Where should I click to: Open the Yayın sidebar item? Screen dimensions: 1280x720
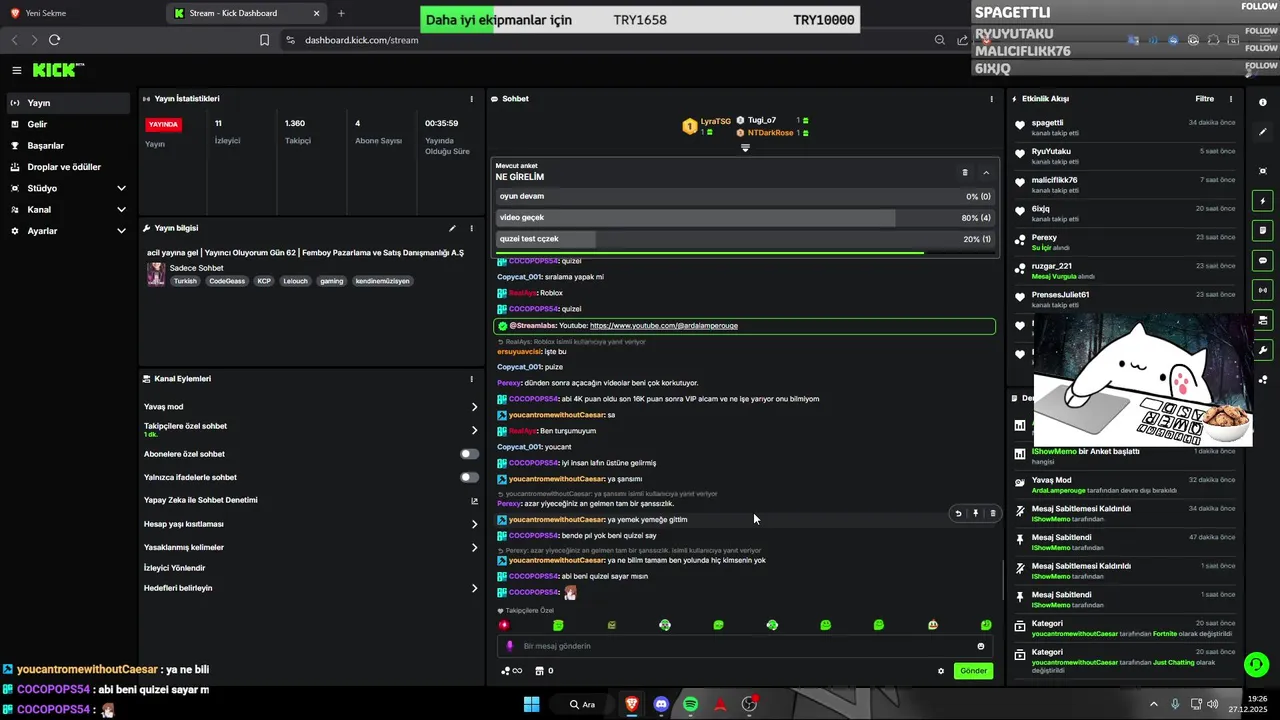(x=66, y=103)
